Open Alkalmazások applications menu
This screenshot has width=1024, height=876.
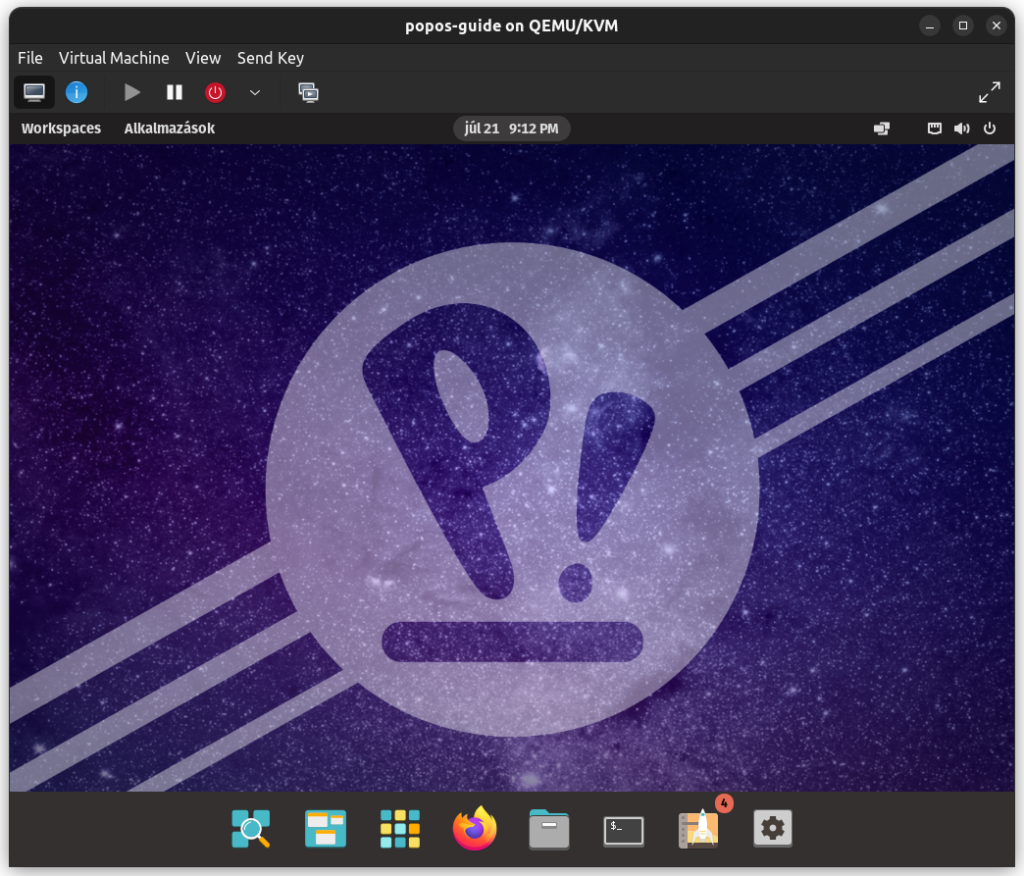click(169, 128)
